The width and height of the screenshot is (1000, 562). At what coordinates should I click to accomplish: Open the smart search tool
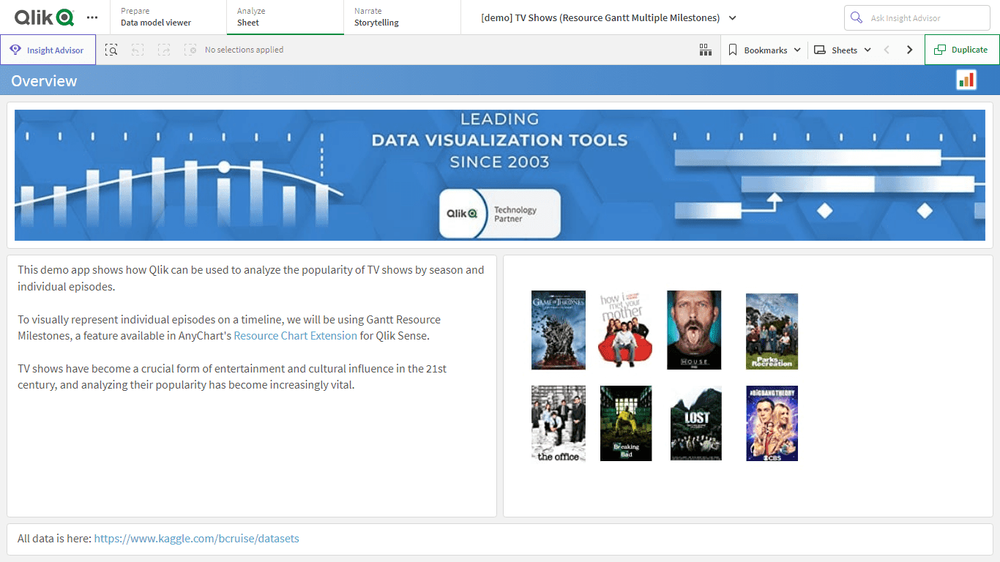(x=112, y=50)
